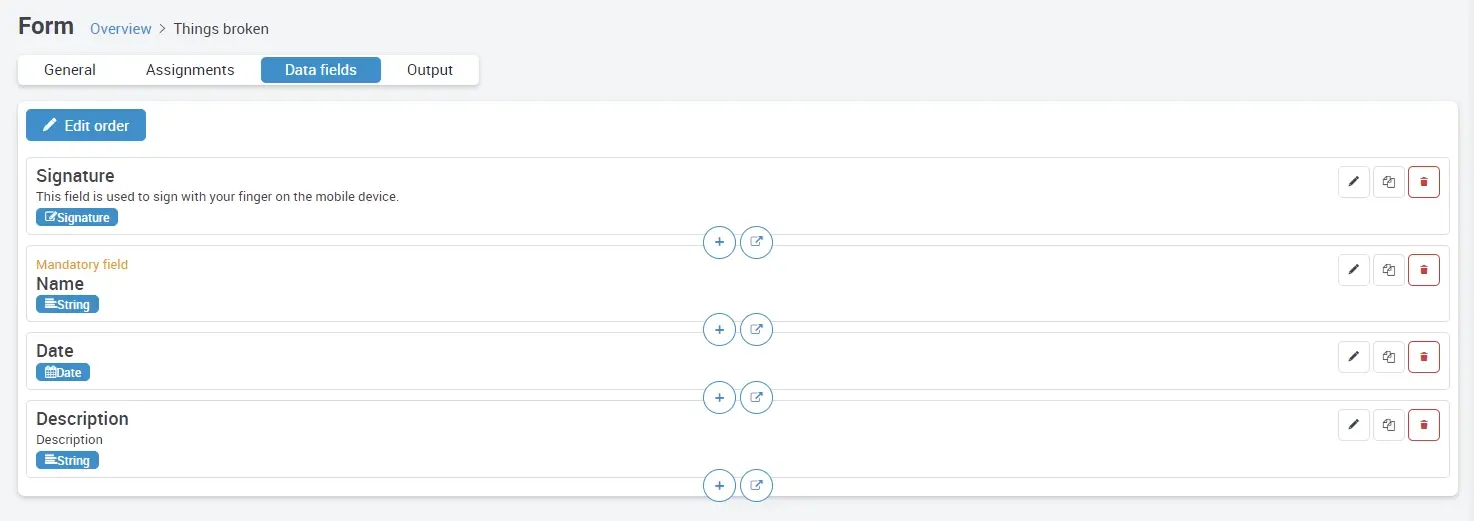Delete the Description field
The height and width of the screenshot is (521, 1474).
click(1423, 425)
